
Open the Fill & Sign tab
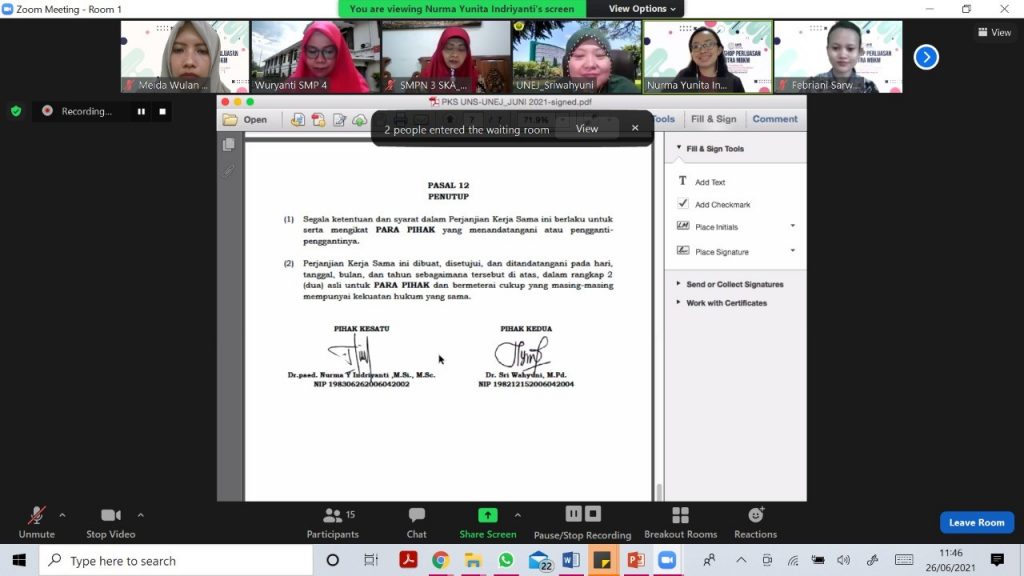point(713,119)
